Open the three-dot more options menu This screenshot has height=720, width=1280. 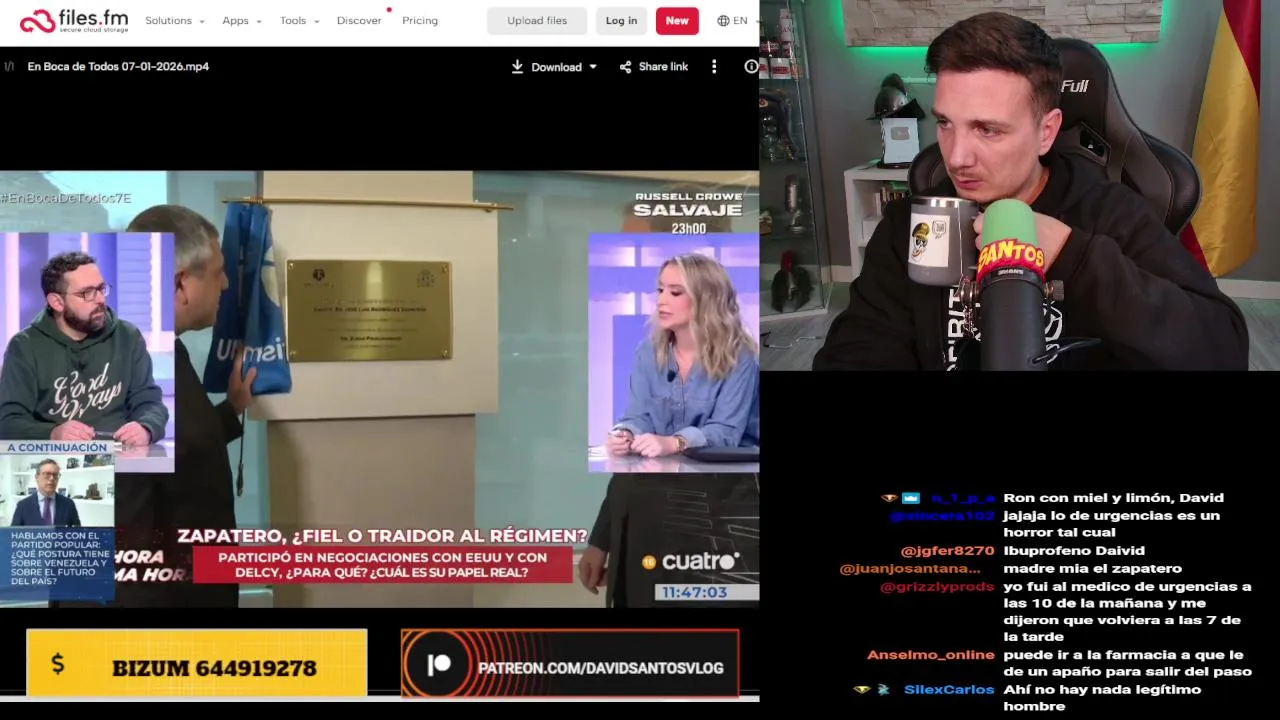714,67
